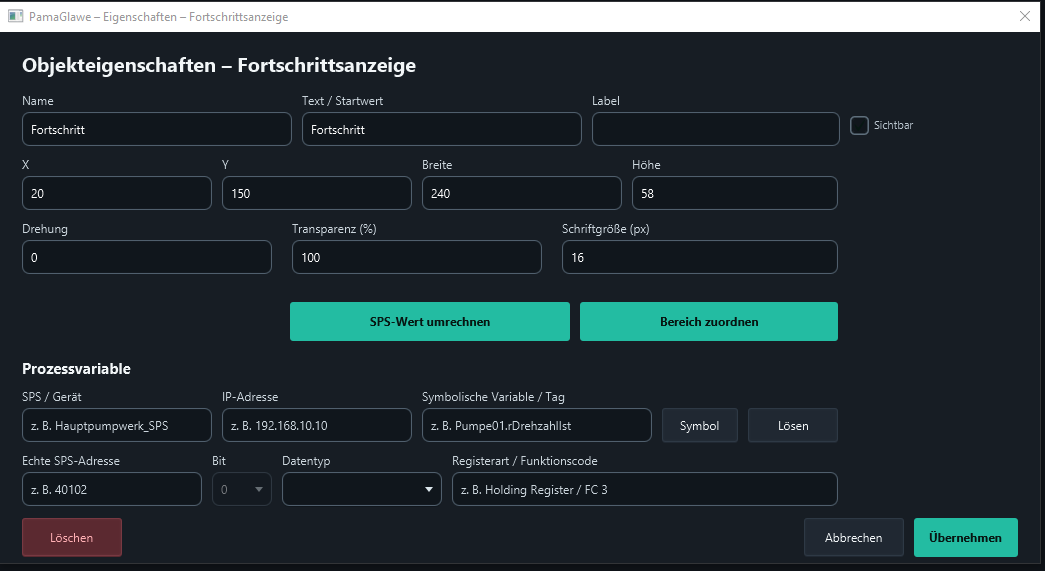Click the SPS-Wert umrechnen button
Viewport: 1045px width, 571px height.
(430, 322)
